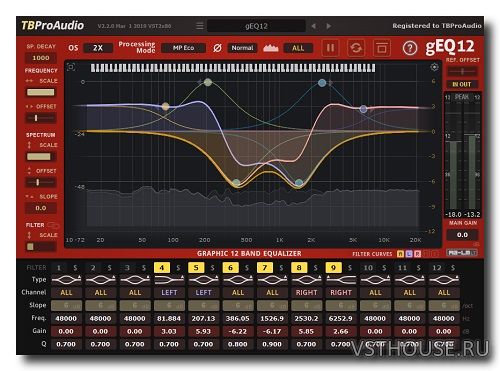Open filter 4 channel LEFT dropdown
Image resolution: width=500 pixels, height=371 pixels.
point(169,292)
